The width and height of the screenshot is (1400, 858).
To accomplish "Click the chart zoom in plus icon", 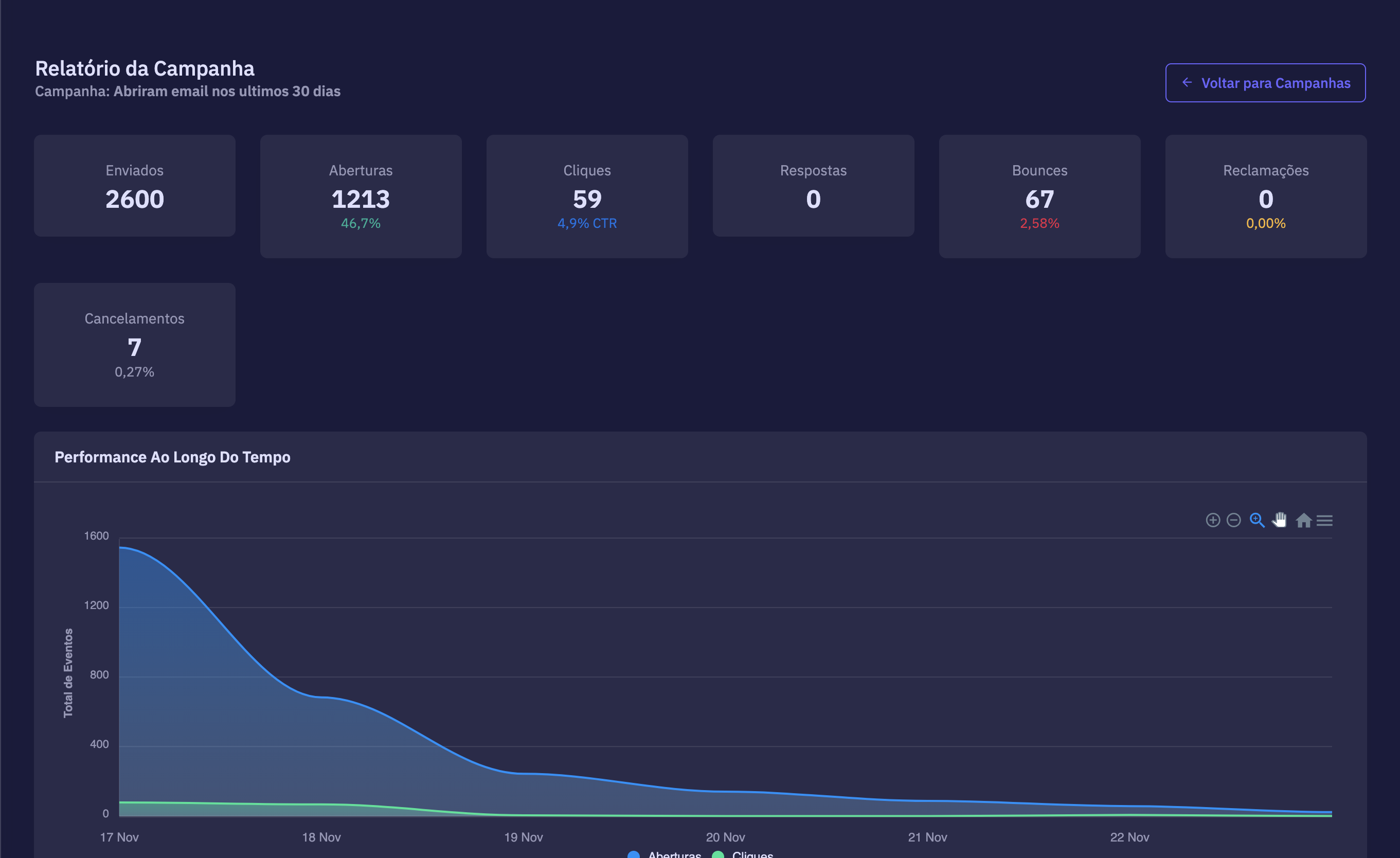I will click(1212, 520).
